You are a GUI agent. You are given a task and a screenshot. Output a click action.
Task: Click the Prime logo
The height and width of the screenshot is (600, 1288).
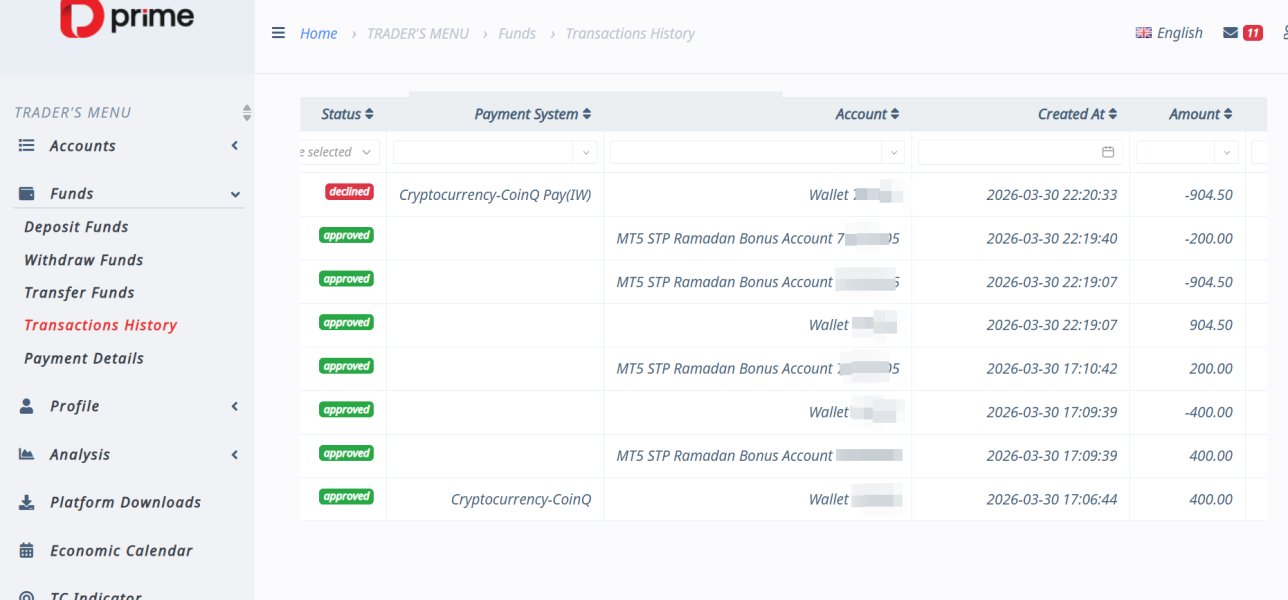127,18
